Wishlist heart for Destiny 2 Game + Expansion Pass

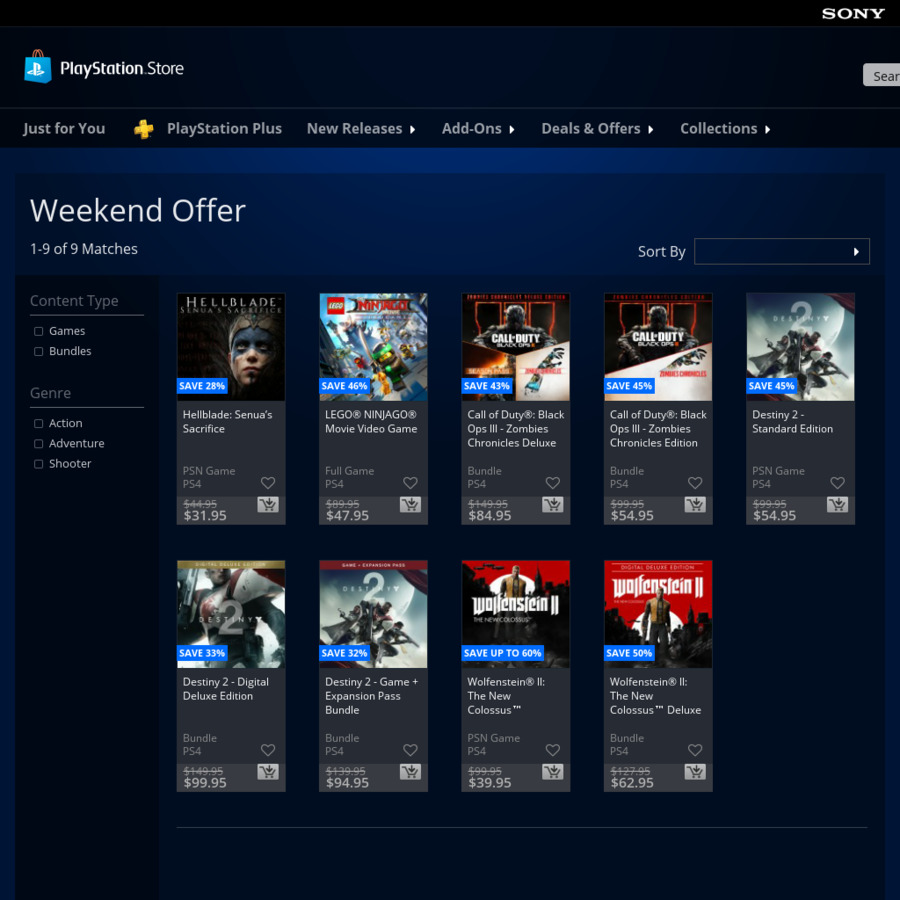410,750
